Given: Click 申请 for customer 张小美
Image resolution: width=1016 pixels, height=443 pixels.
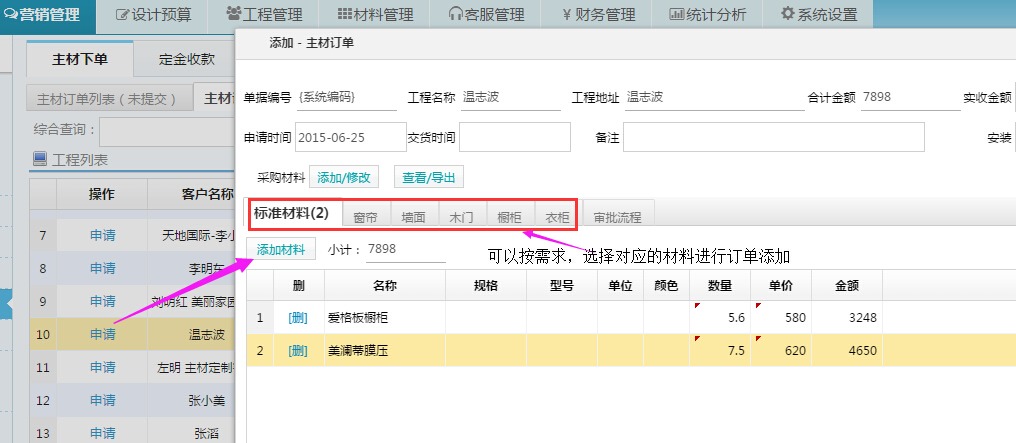Looking at the screenshot, I should point(102,400).
